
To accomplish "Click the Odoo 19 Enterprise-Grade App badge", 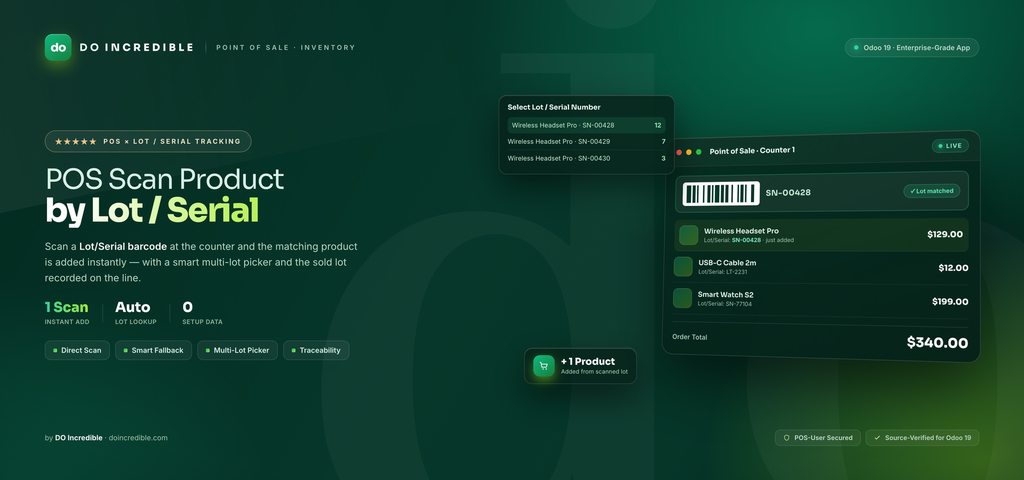I will [x=912, y=48].
